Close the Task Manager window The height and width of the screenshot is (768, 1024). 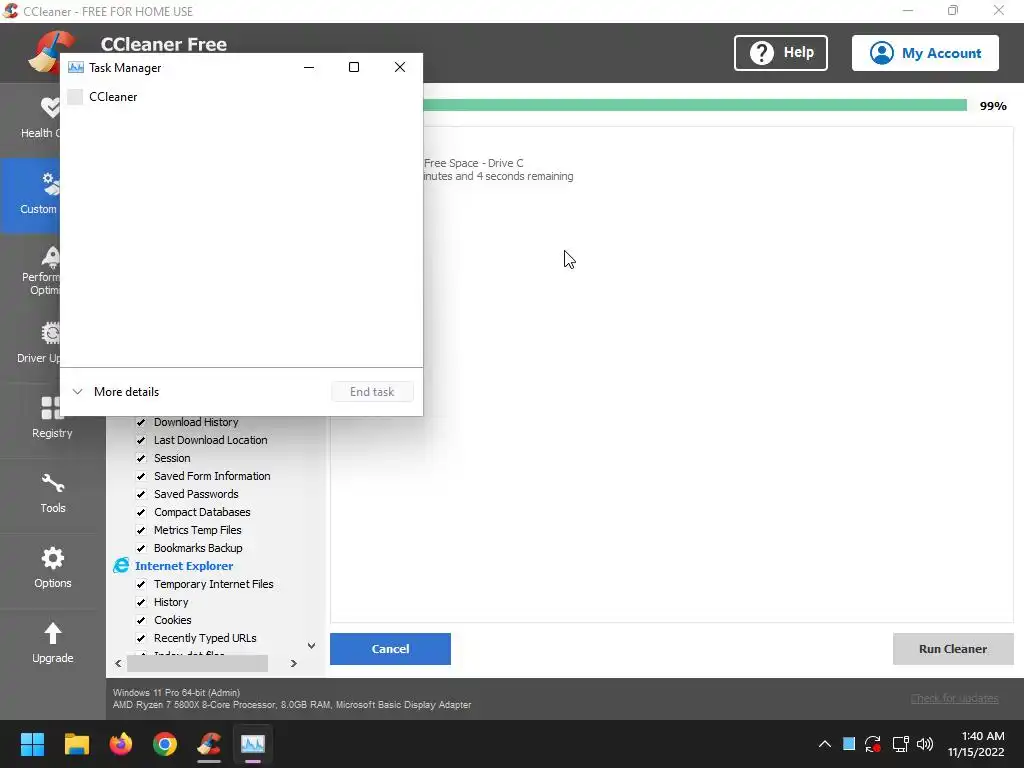(x=400, y=67)
